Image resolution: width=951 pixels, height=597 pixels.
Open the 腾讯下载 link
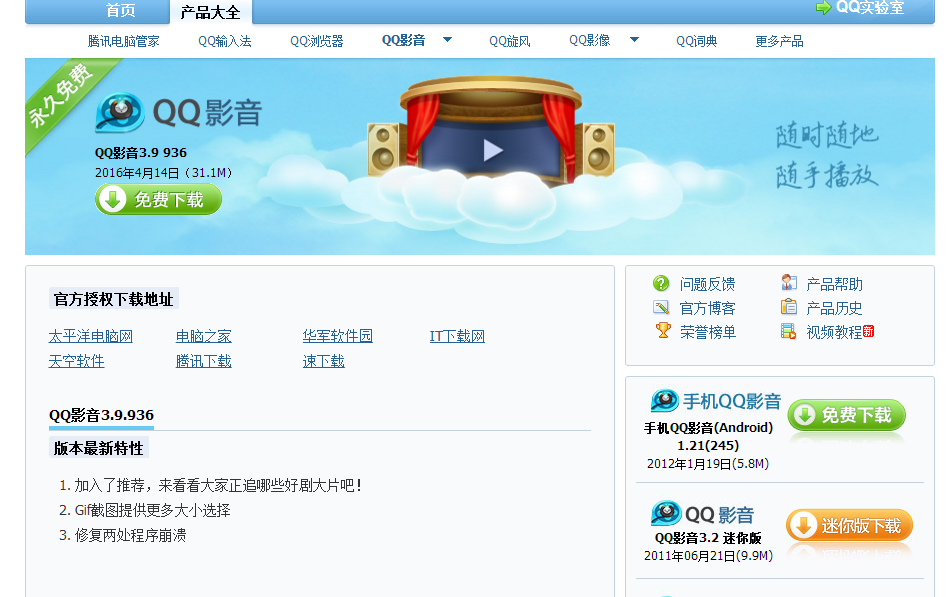[203, 361]
